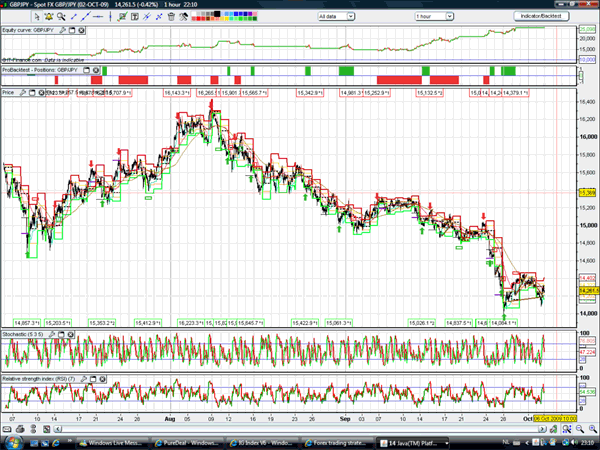Click the binoculars-style zoom fit icon
Image resolution: width=600 pixels, height=450 pixels.
pos(567,429)
